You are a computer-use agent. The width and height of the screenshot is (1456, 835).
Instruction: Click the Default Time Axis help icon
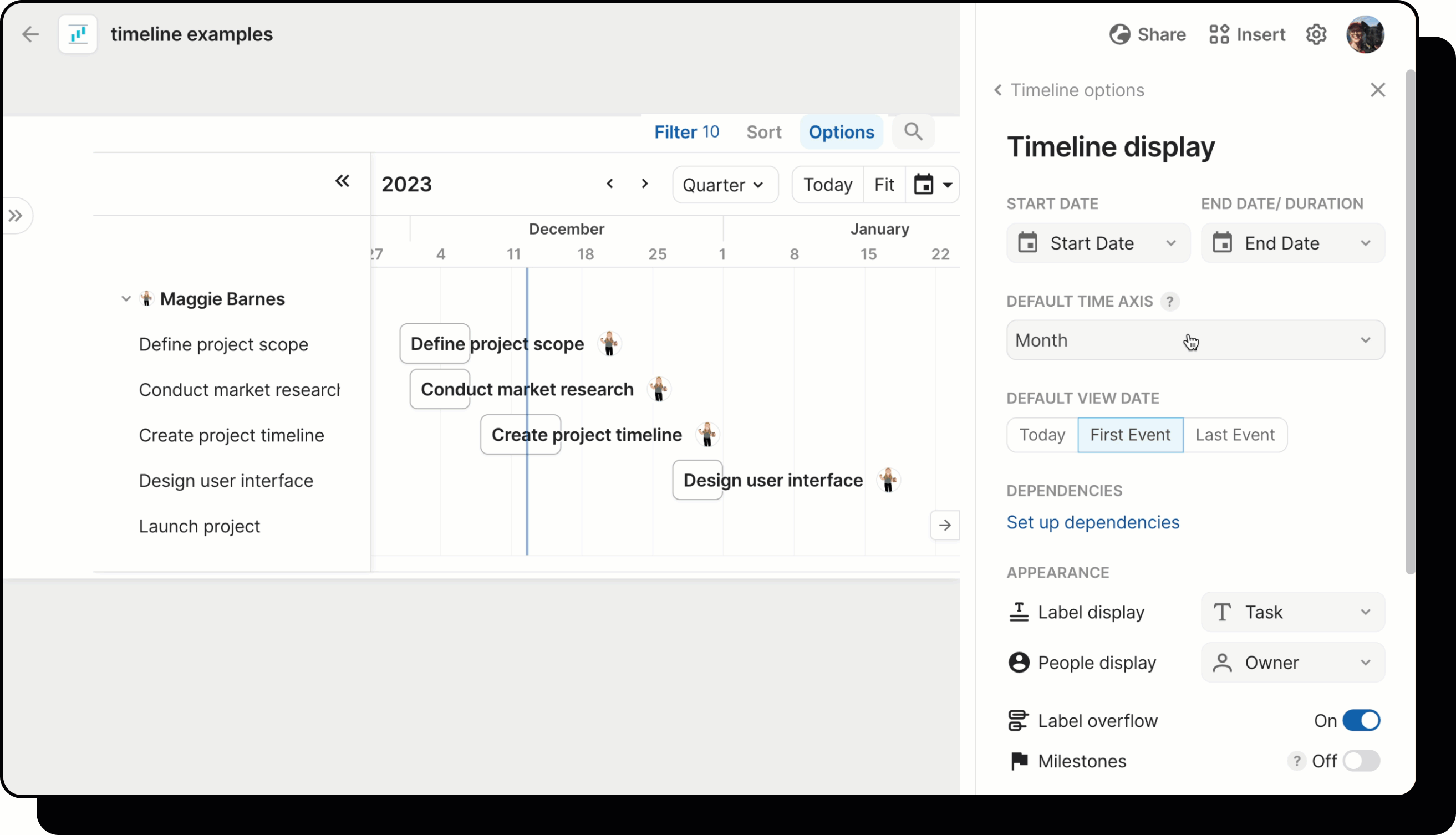[x=1171, y=301]
